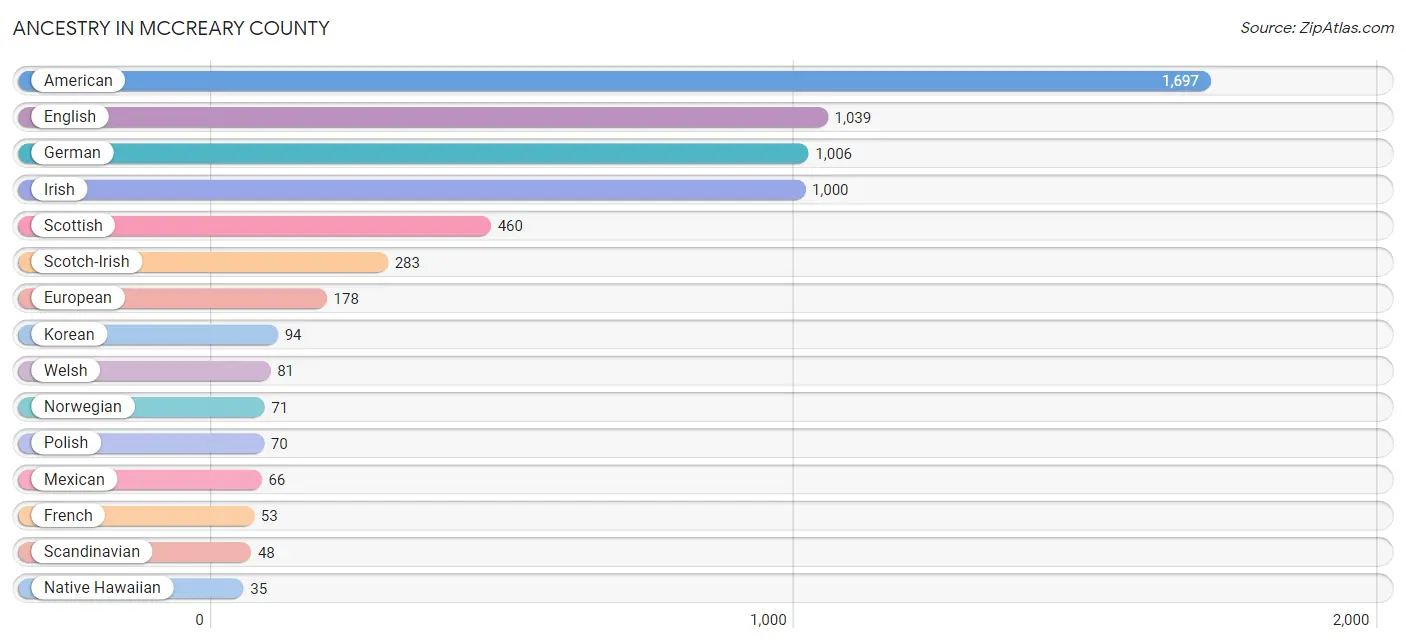
Task: Select the Scottish label
Action: [x=73, y=225]
